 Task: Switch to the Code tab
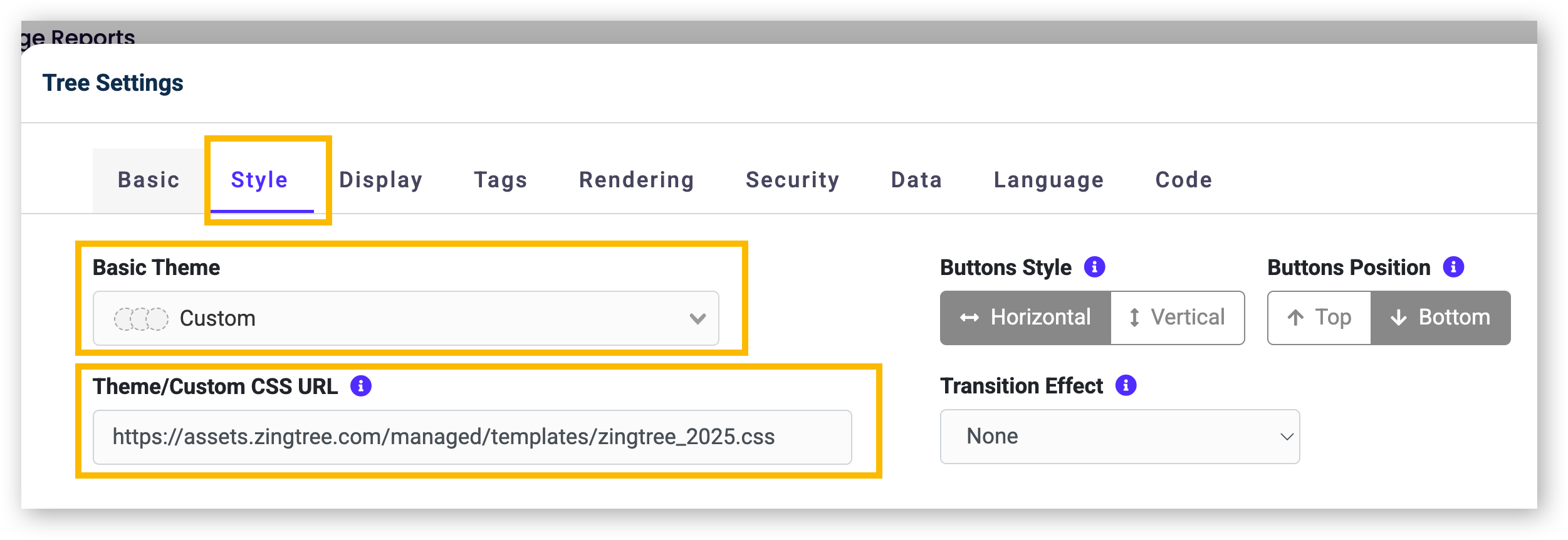(x=1183, y=180)
